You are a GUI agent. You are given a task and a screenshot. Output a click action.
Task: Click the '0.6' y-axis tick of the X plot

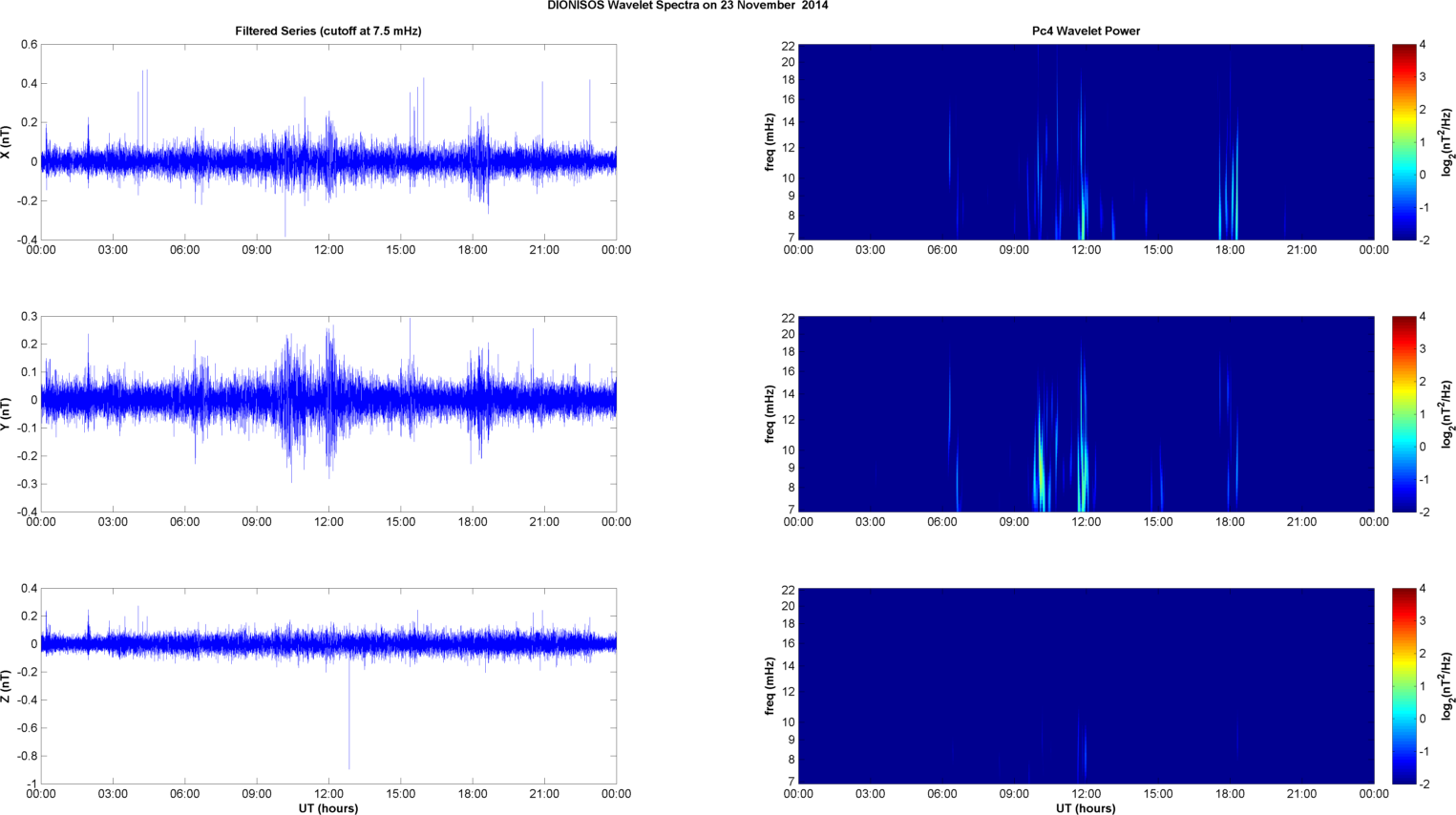click(29, 45)
